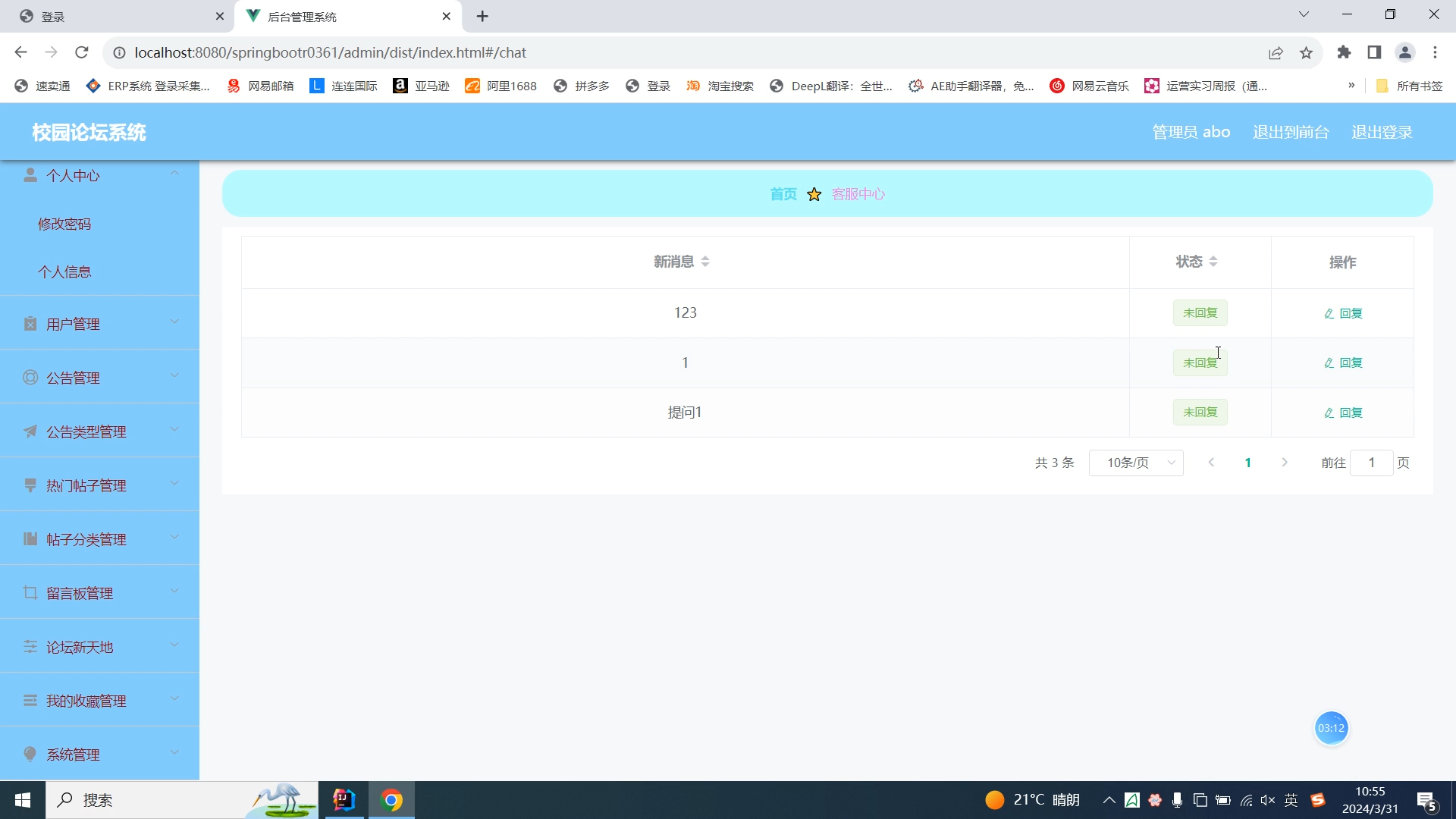Viewport: 1456px width, 819px height.
Task: Click the 公告管理 sidebar icon
Action: pyautogui.click(x=30, y=379)
